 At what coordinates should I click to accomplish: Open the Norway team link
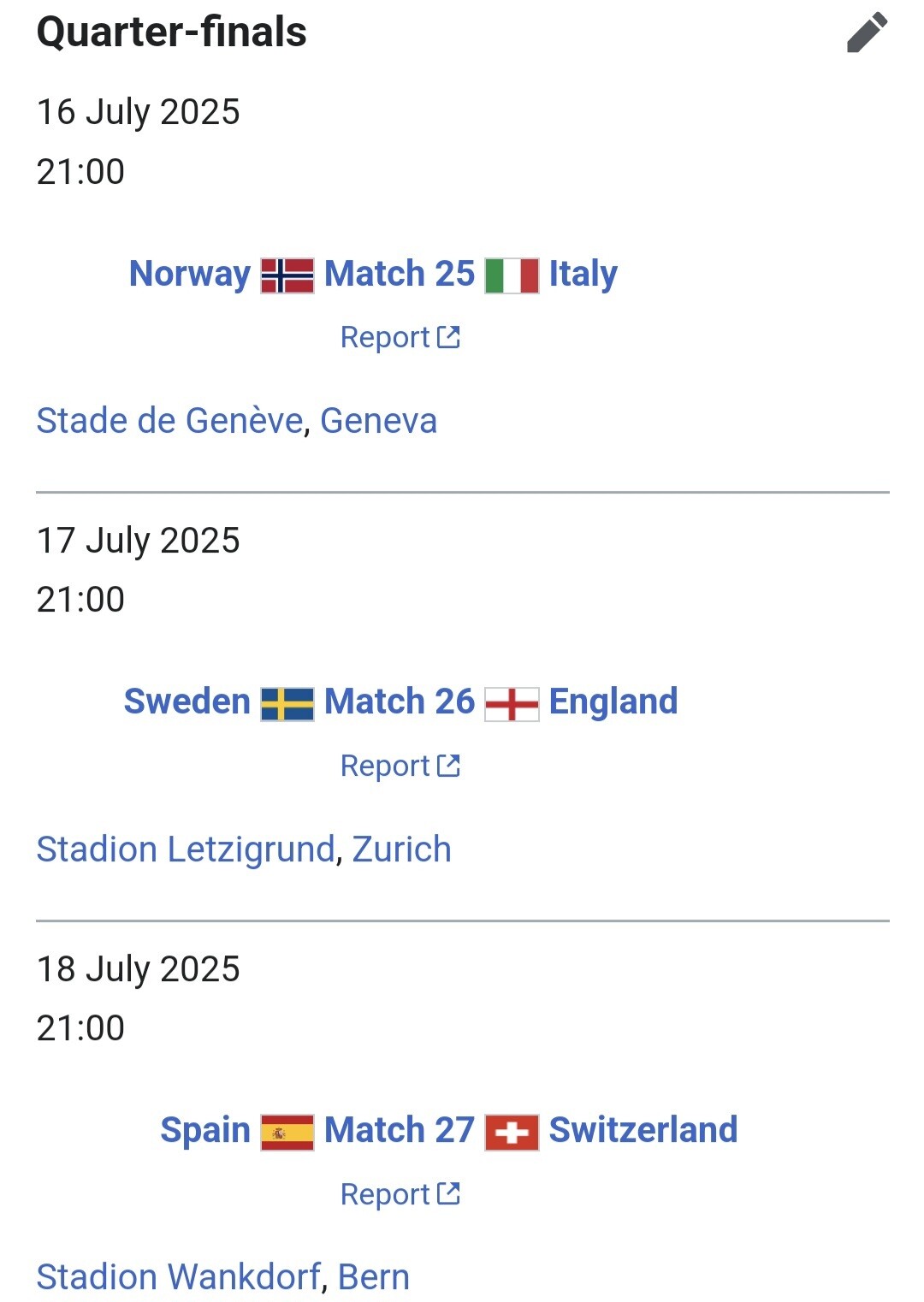[x=189, y=274]
